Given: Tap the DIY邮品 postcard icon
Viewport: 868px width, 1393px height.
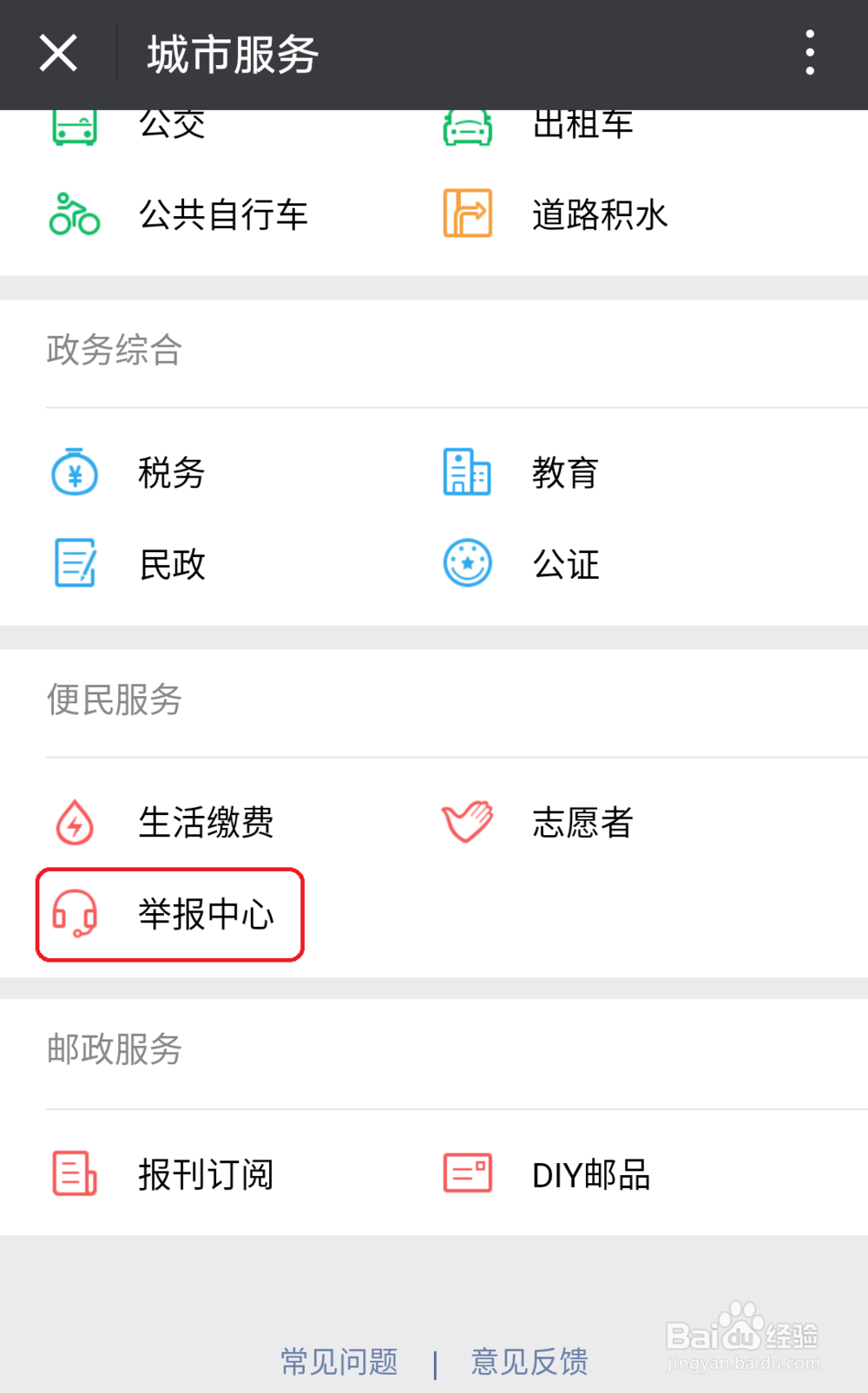Looking at the screenshot, I should point(467,1173).
